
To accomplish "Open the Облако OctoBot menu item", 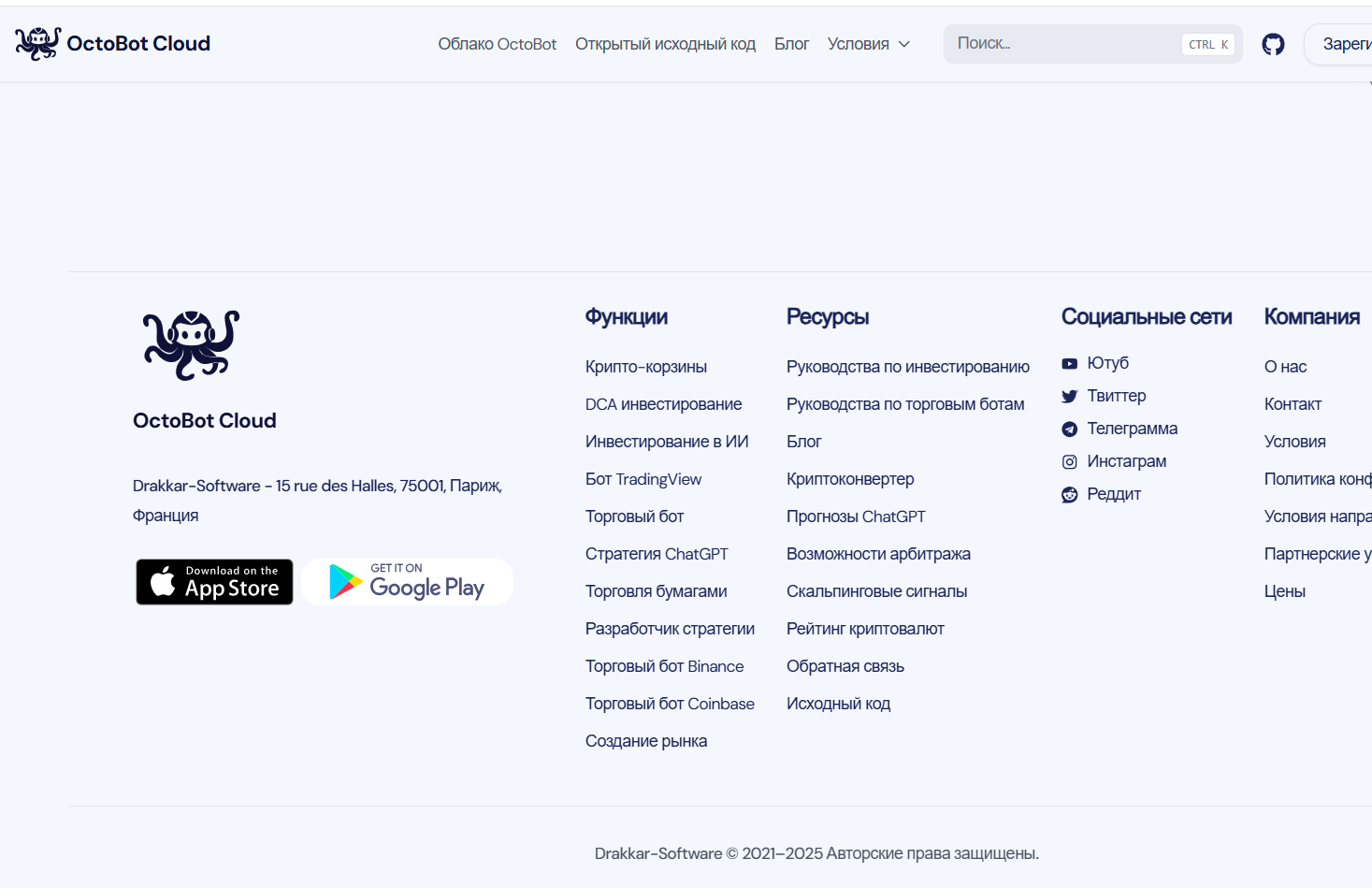I will (x=497, y=44).
